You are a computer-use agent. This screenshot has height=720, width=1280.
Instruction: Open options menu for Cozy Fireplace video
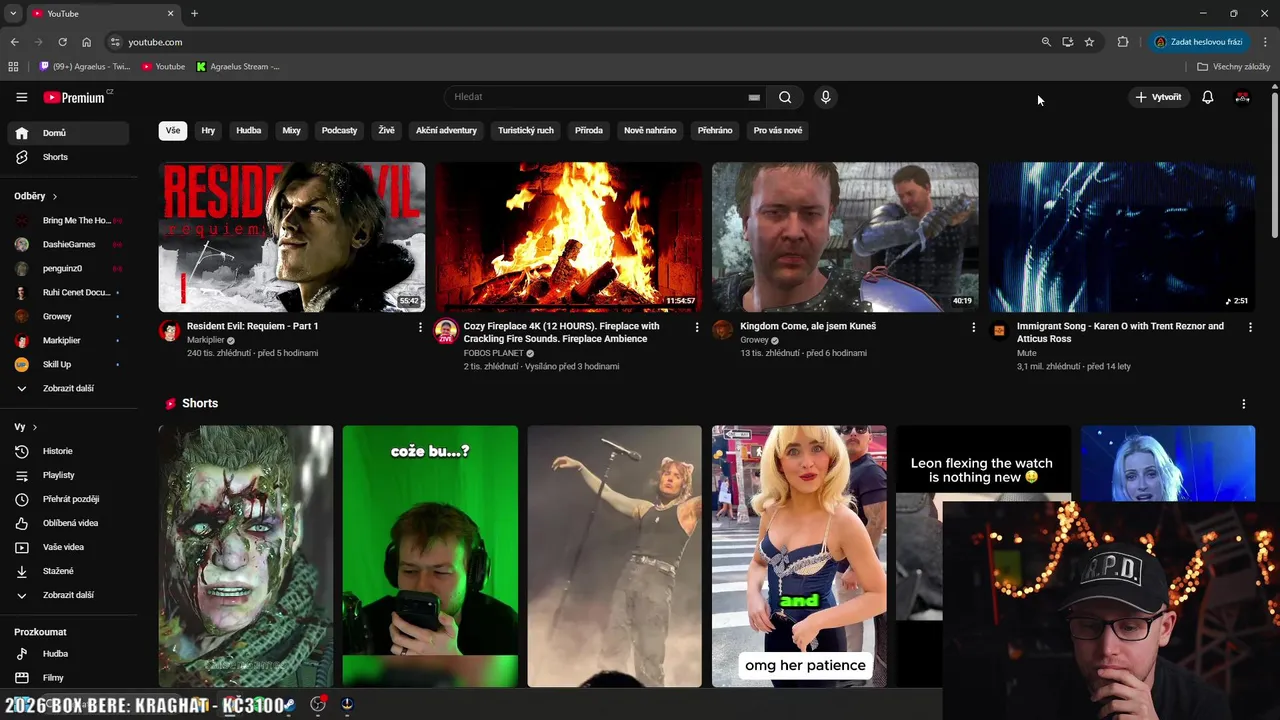point(697,327)
